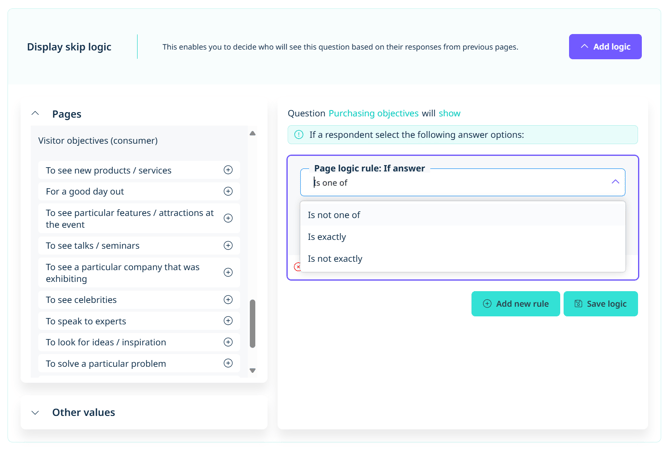Close the 'Is one of' dropdown chevron
The image size is (670, 455).
tap(615, 182)
